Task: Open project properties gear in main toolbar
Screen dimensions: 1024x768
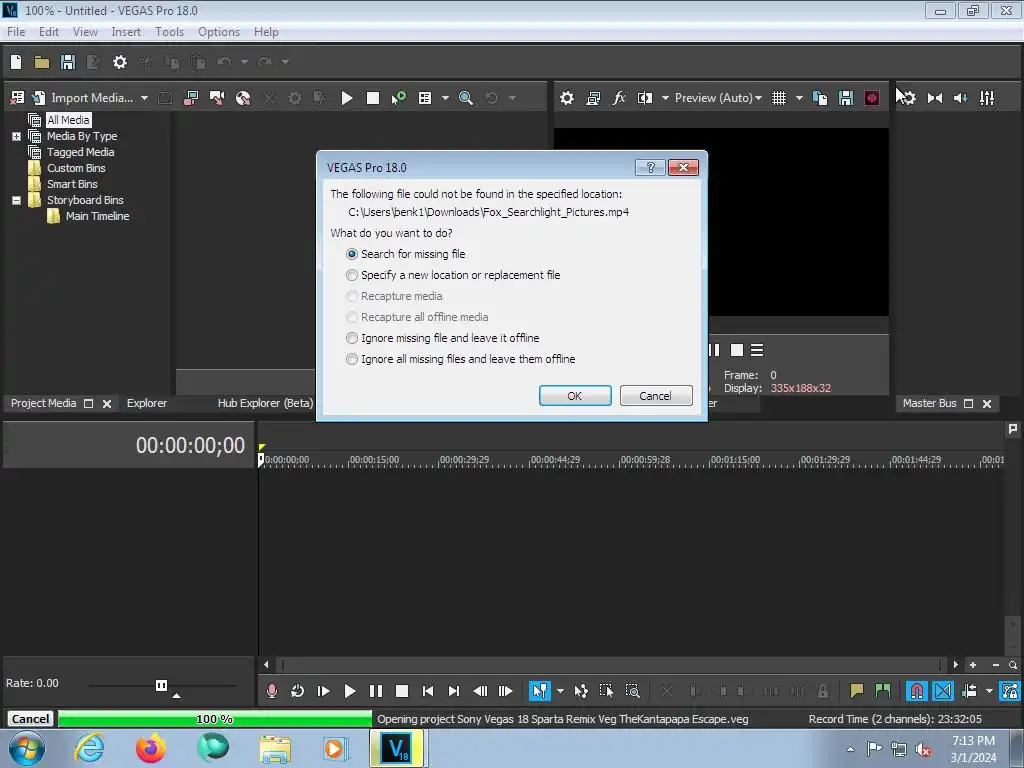Action: (120, 62)
